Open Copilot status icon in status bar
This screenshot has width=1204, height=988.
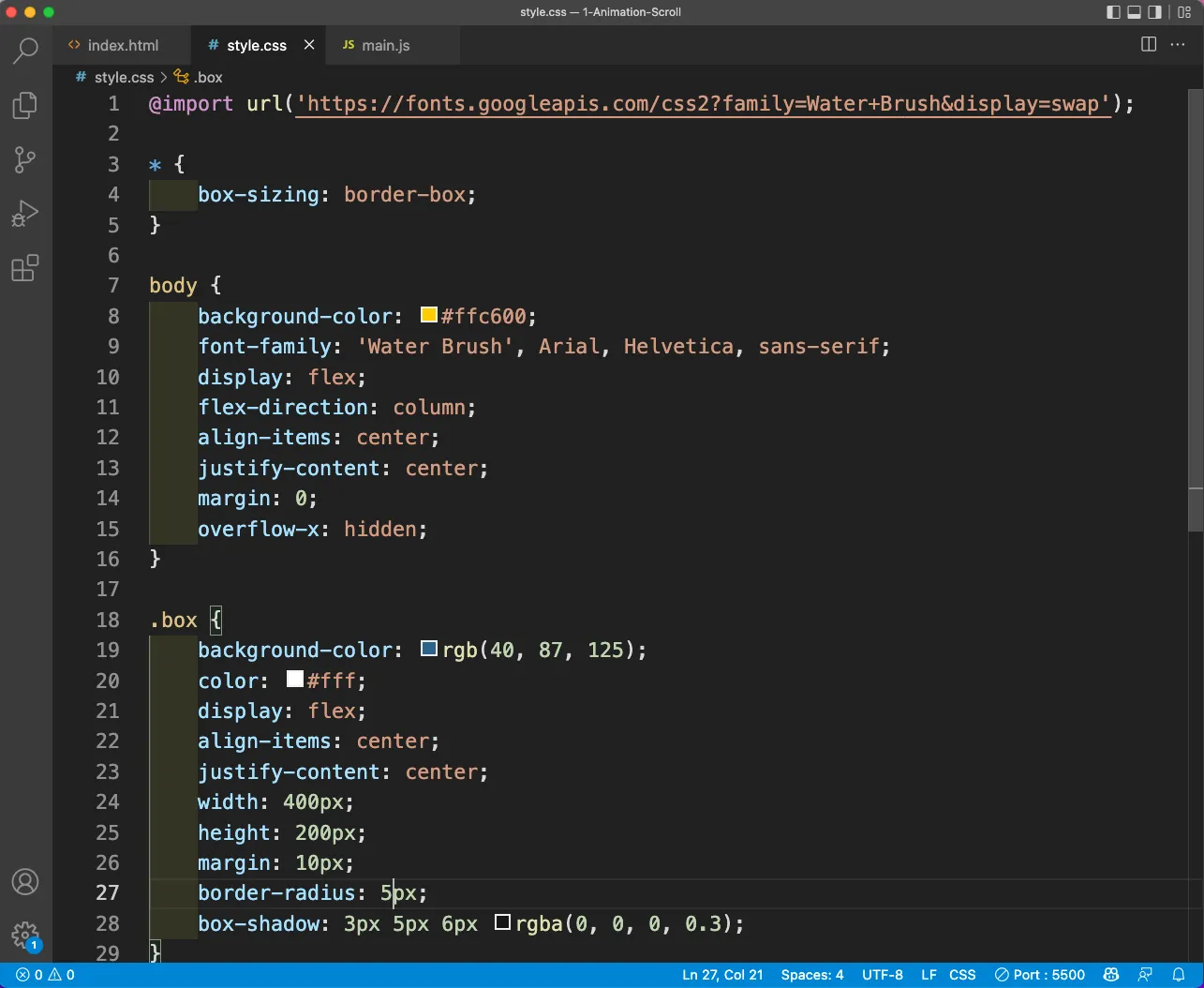1111,975
